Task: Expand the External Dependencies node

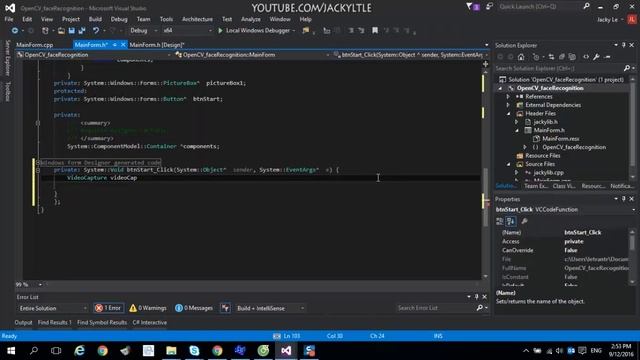Action: click(x=508, y=105)
